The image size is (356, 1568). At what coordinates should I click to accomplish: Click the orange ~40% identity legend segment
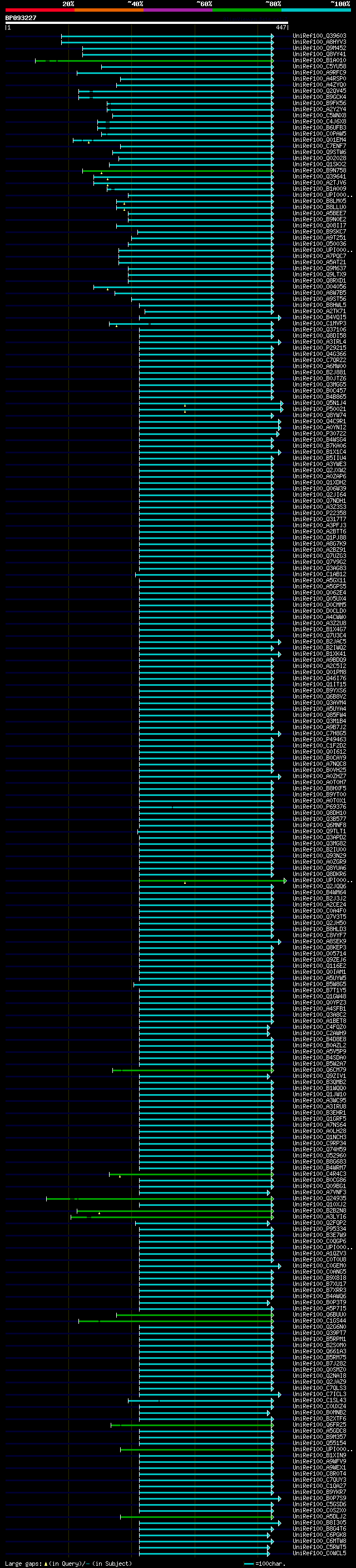[x=109, y=10]
